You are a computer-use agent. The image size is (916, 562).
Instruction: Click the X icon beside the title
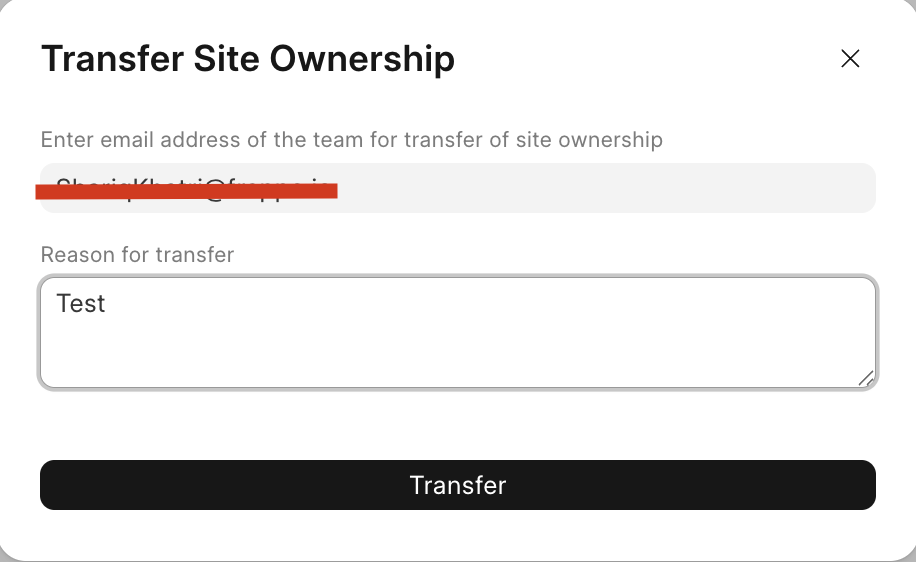pyautogui.click(x=850, y=58)
